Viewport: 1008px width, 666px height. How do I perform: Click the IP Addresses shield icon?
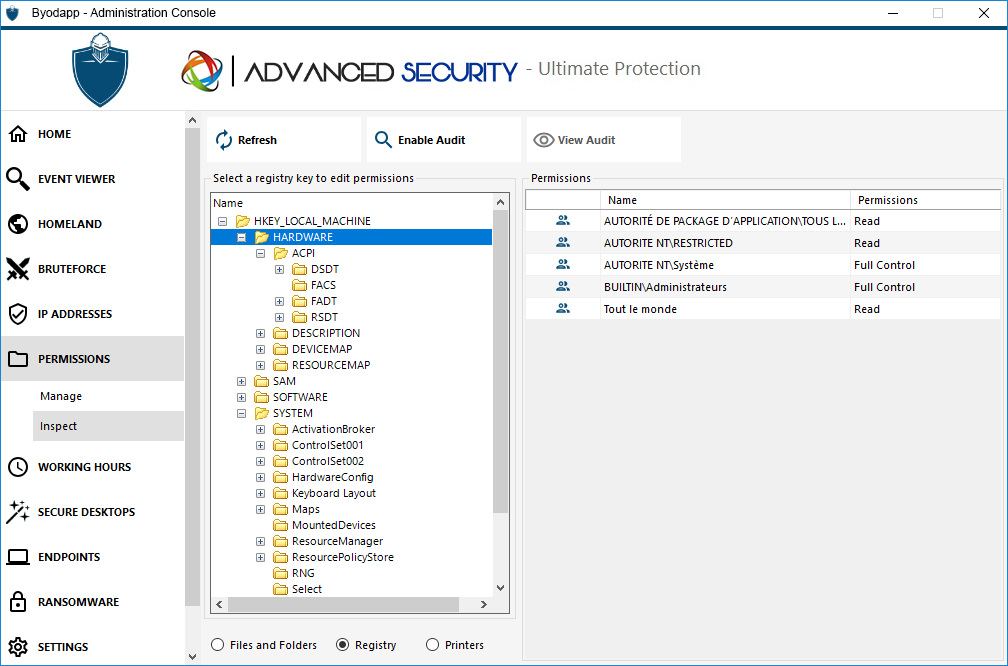pyautogui.click(x=18, y=314)
